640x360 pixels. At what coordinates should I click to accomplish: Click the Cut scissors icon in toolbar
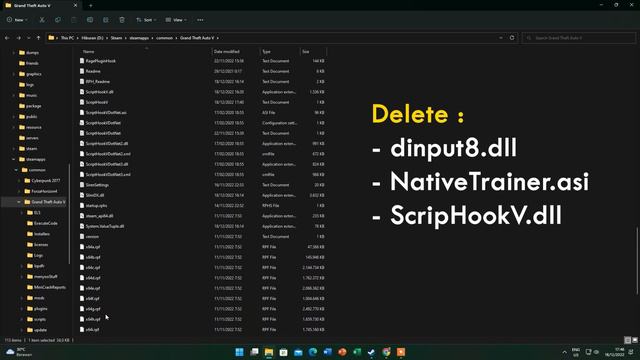pyautogui.click(x=42, y=20)
